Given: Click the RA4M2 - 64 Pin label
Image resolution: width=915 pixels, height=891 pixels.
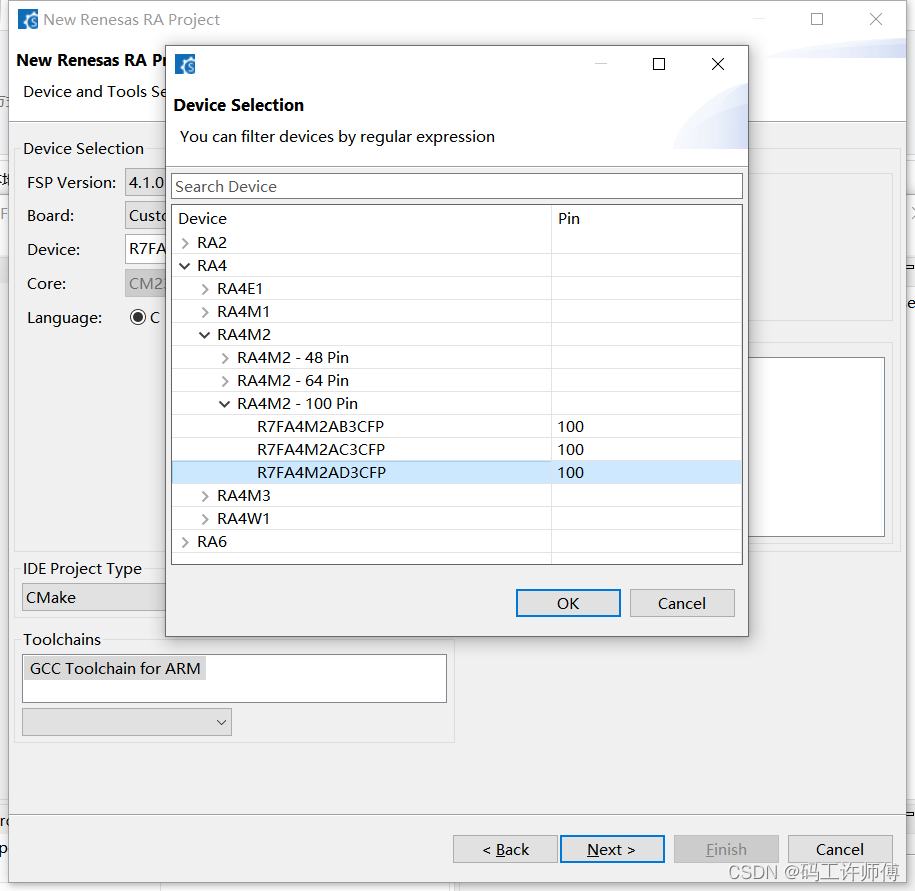Looking at the screenshot, I should tap(293, 380).
